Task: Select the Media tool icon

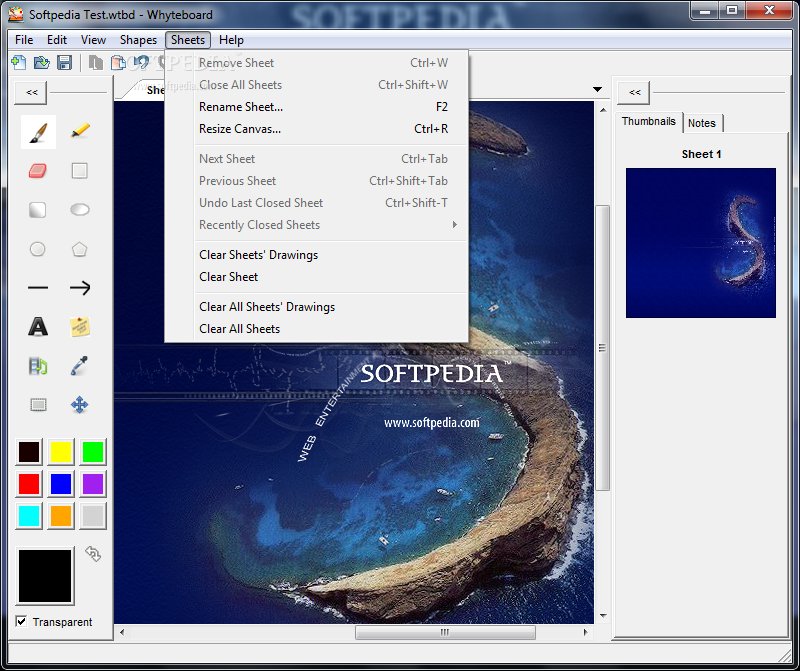Action: click(x=38, y=366)
